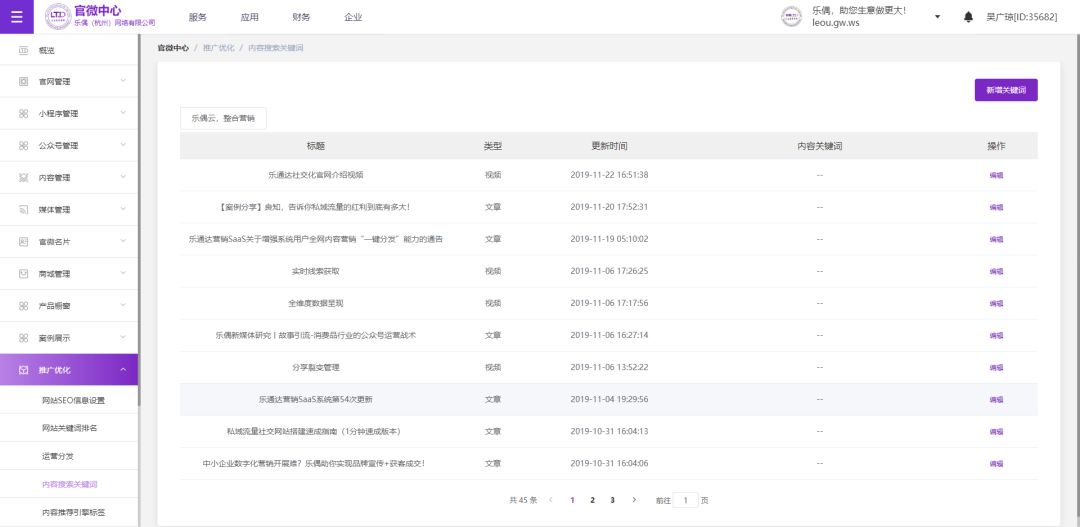Viewport: 1080px width, 527px height.
Task: Click the 乐偶 site avatar icon
Action: 791,17
